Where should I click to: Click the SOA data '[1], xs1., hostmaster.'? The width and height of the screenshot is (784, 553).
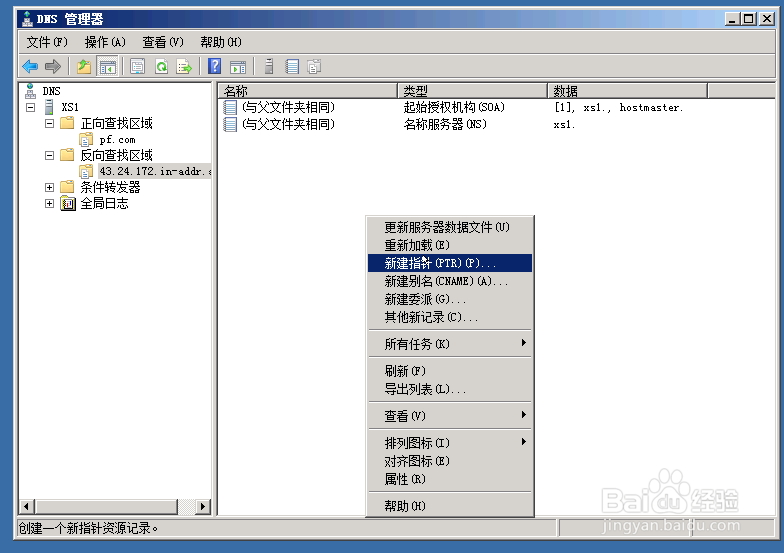[618, 107]
